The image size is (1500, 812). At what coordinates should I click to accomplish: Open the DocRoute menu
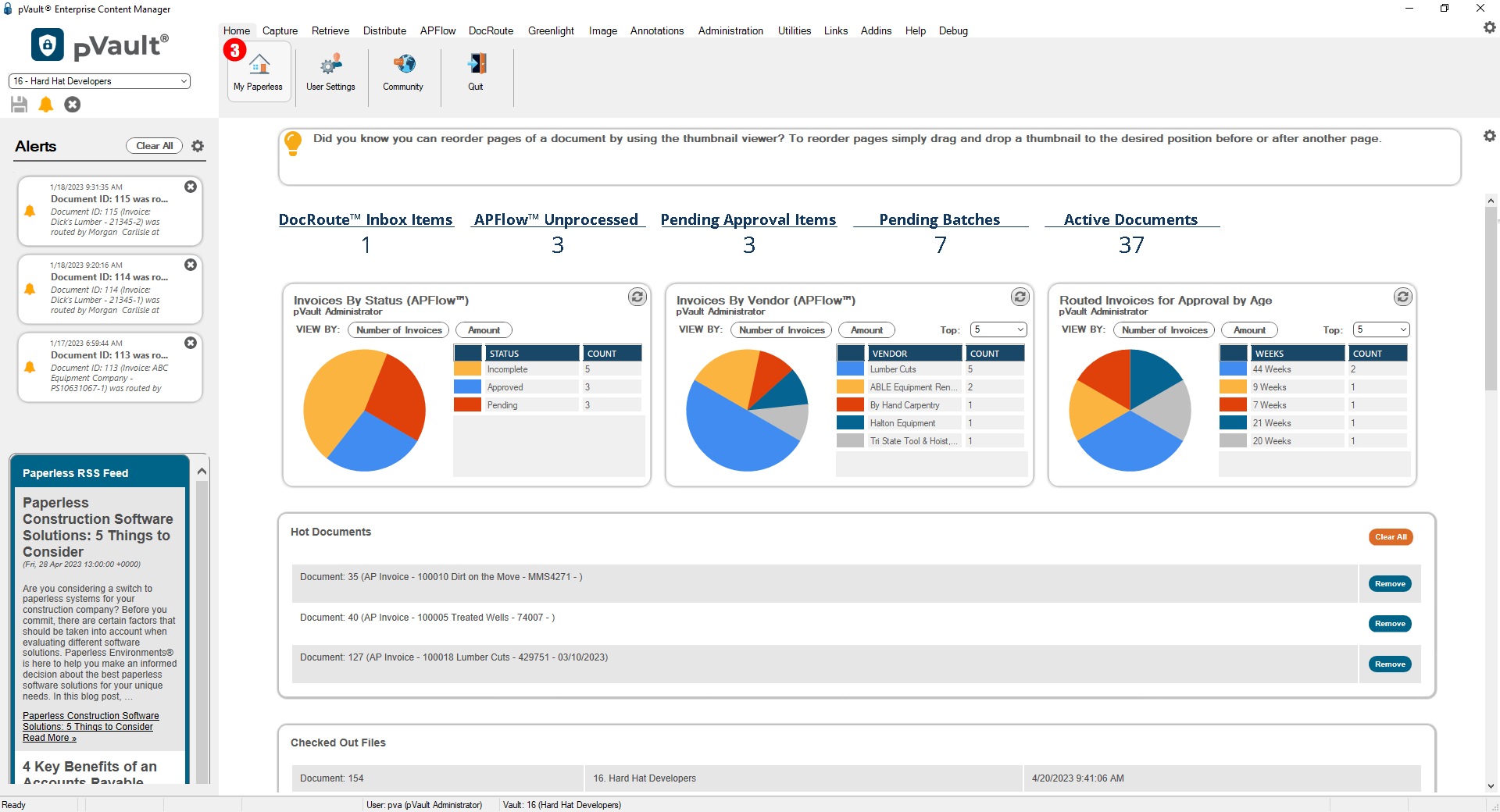[491, 30]
